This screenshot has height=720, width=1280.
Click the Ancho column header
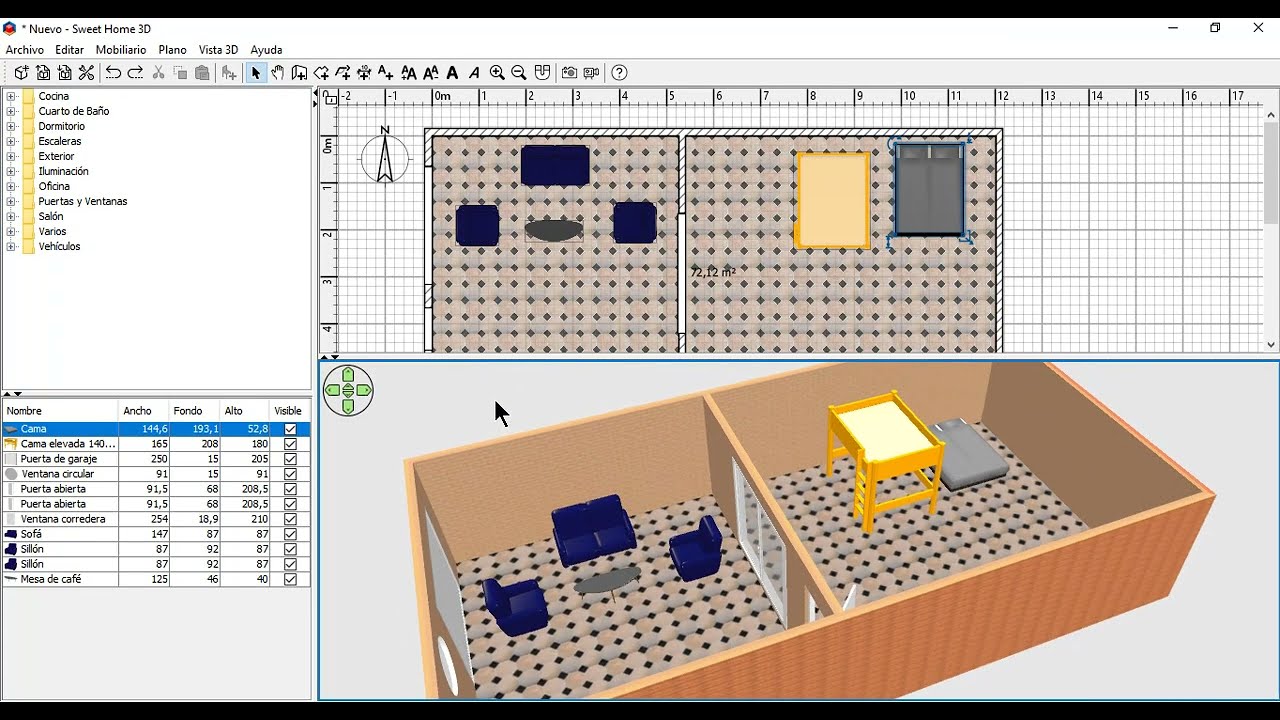138,411
